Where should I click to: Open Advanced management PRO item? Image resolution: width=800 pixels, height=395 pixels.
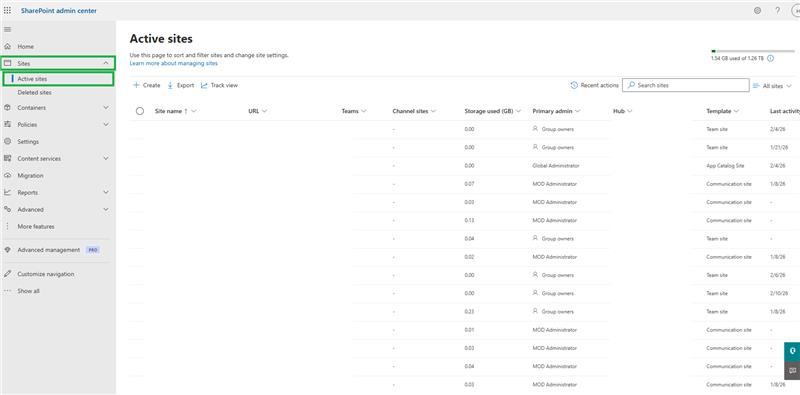(58, 250)
